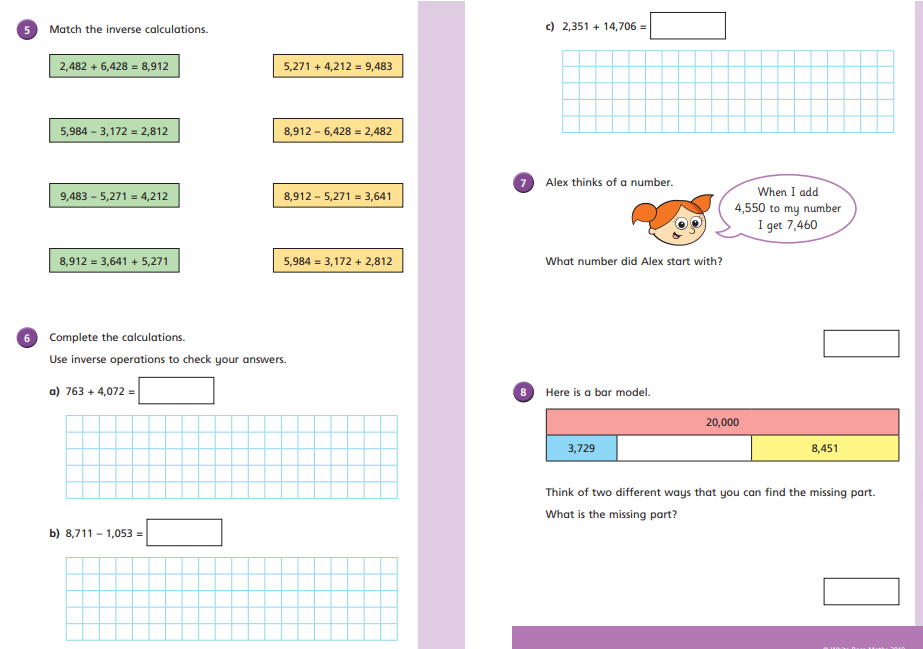Viewport: 923px width, 649px height.
Task: Click the answer box for Alex's starting number
Action: coord(861,343)
